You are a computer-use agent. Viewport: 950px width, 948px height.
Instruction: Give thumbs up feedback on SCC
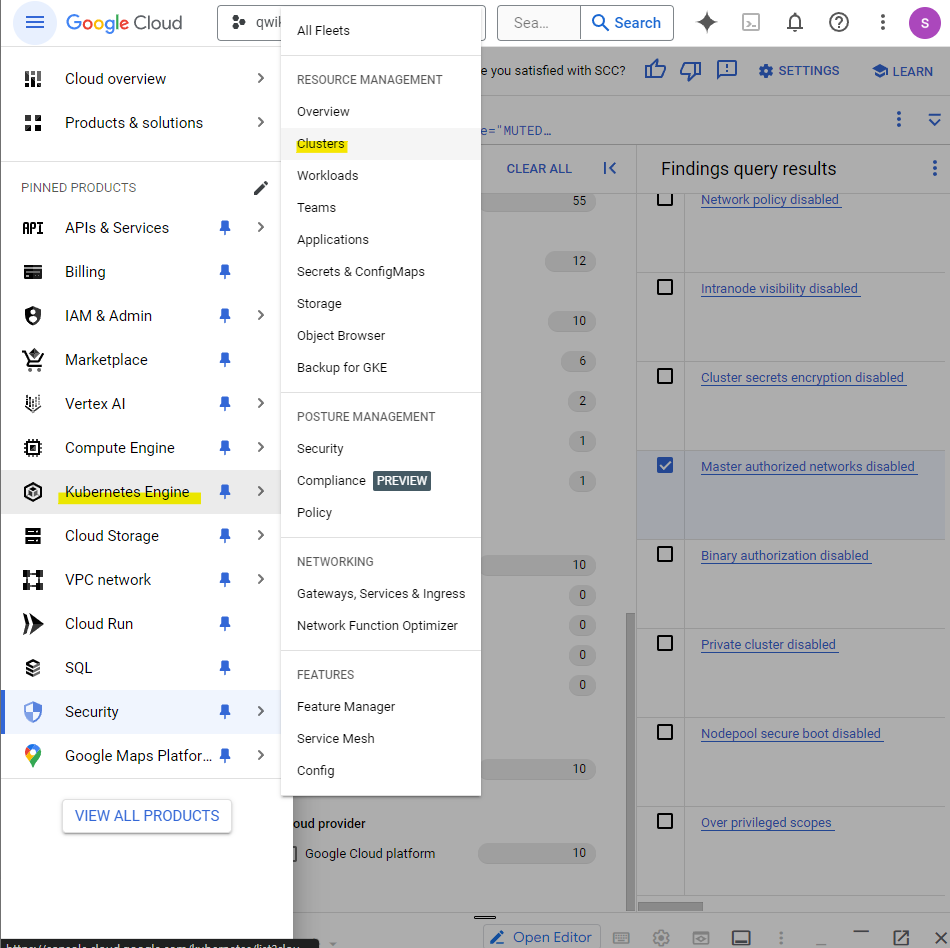(655, 70)
